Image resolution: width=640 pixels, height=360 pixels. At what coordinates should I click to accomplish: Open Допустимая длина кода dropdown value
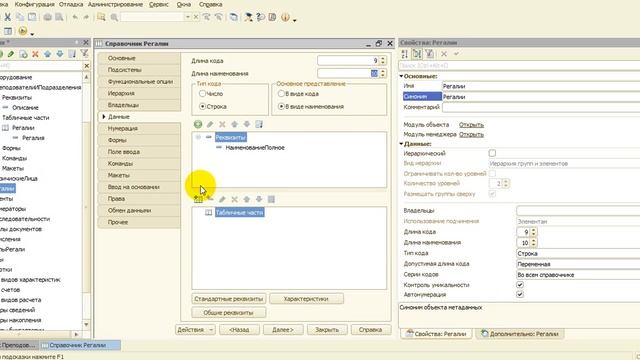point(578,264)
